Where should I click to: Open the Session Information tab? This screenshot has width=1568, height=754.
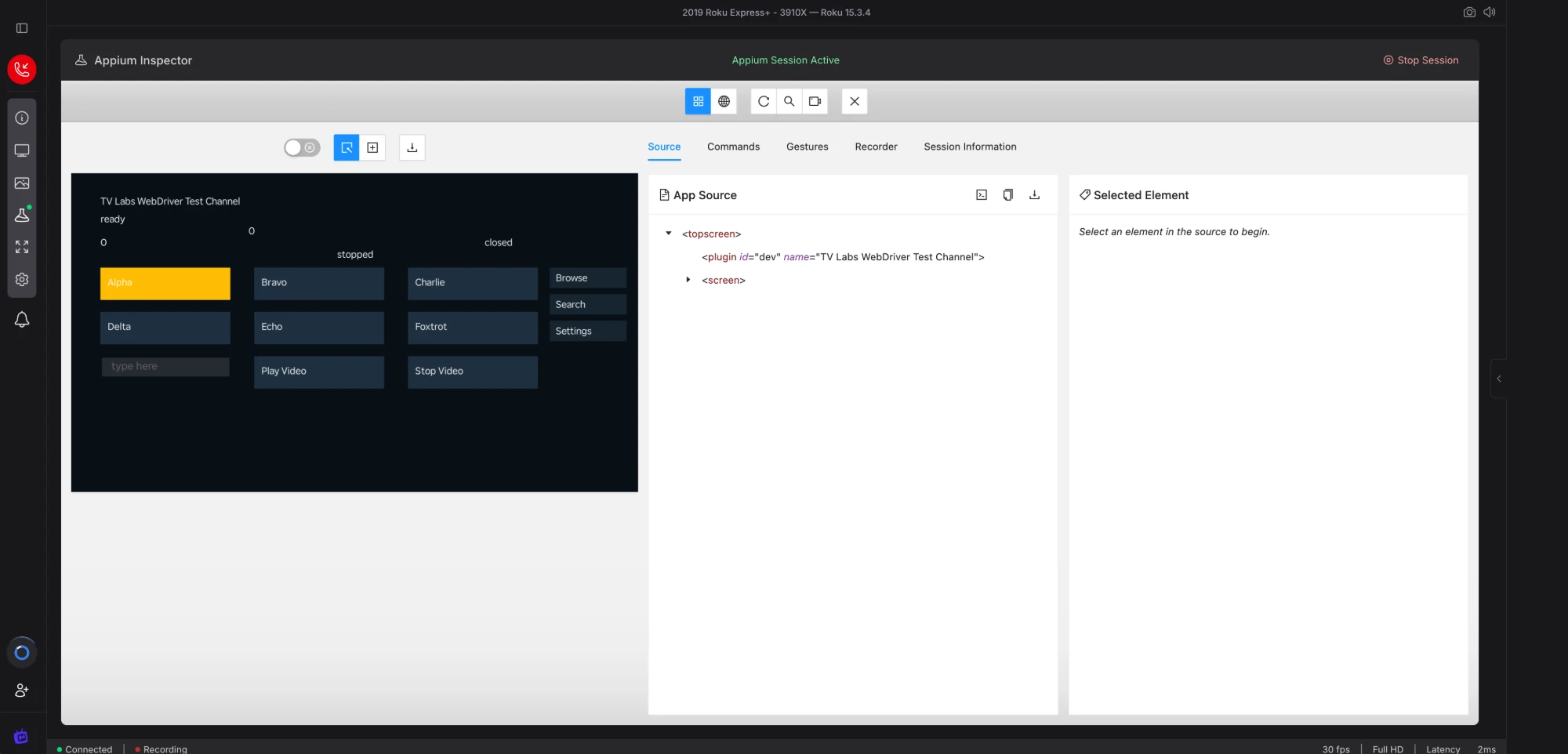tap(970, 147)
